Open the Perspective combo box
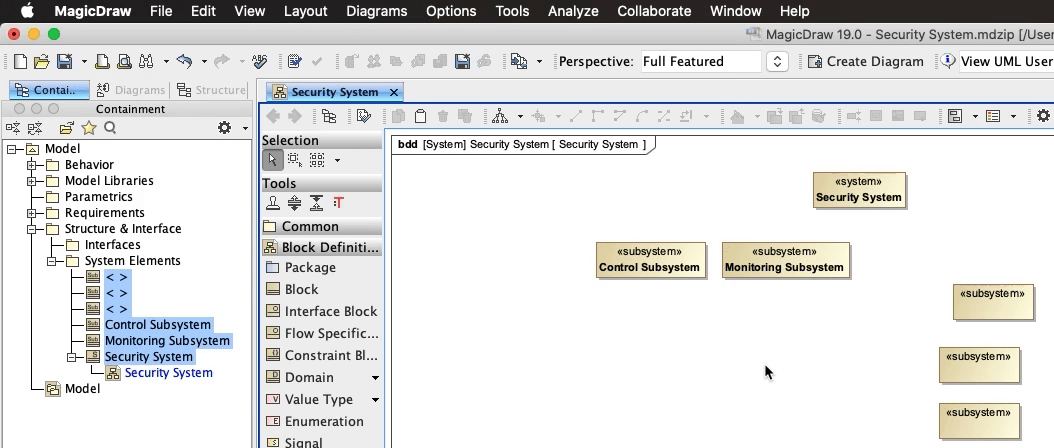 coord(777,62)
